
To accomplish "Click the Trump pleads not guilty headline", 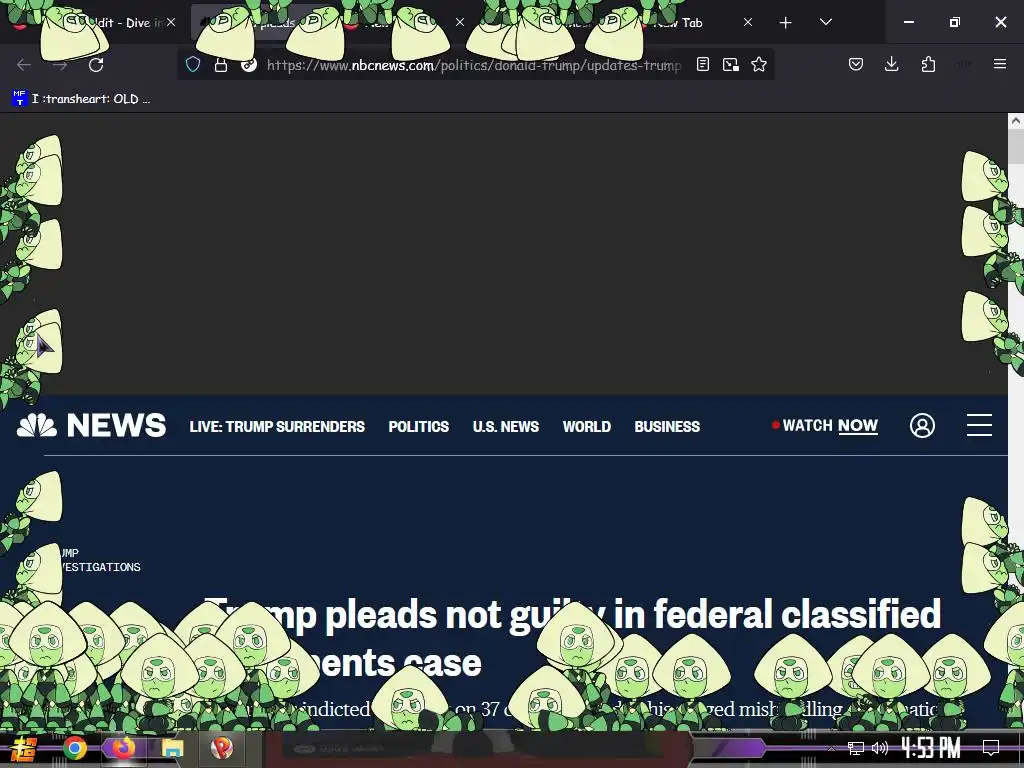I will click(x=573, y=638).
